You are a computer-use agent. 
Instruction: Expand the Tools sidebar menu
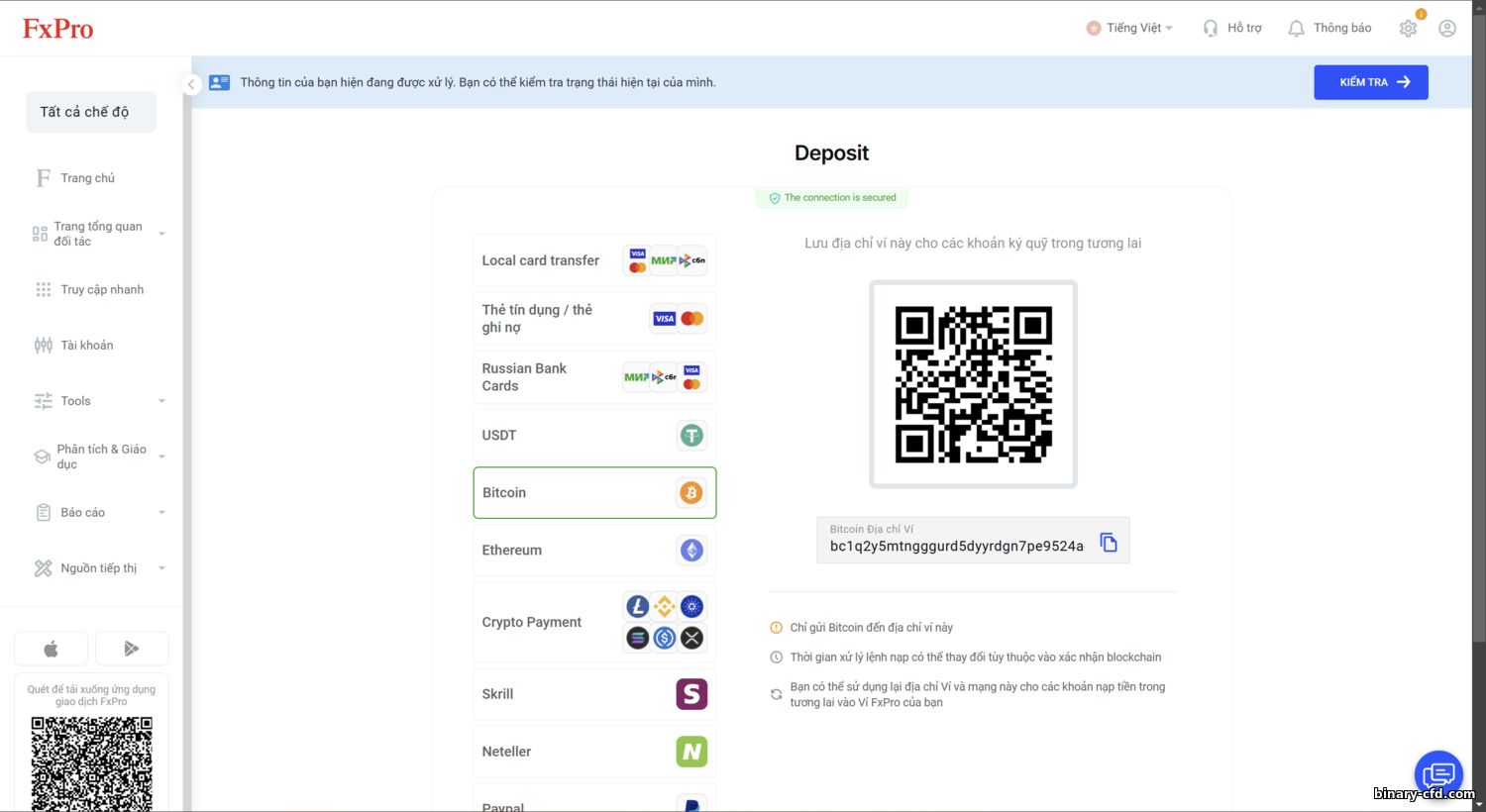click(99, 401)
